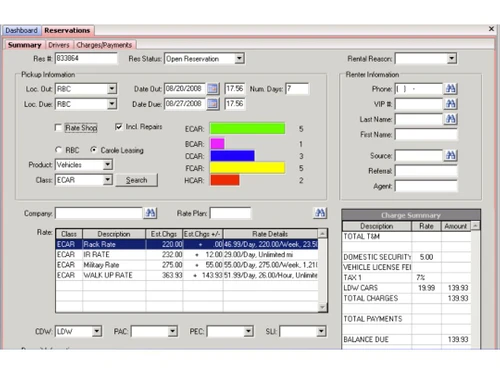Image resolution: width=500 pixels, height=375 pixels.
Task: Click the Rate Plan input field
Action: [x=230, y=213]
